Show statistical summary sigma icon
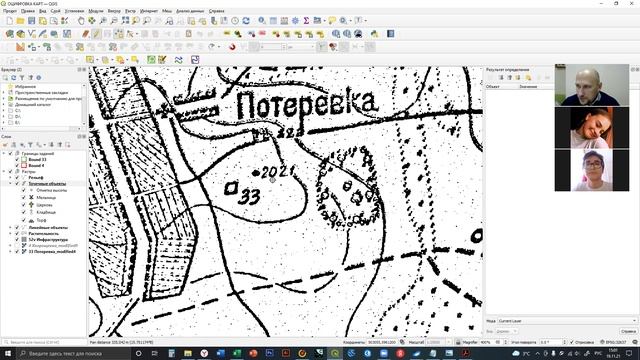 (x=306, y=20)
